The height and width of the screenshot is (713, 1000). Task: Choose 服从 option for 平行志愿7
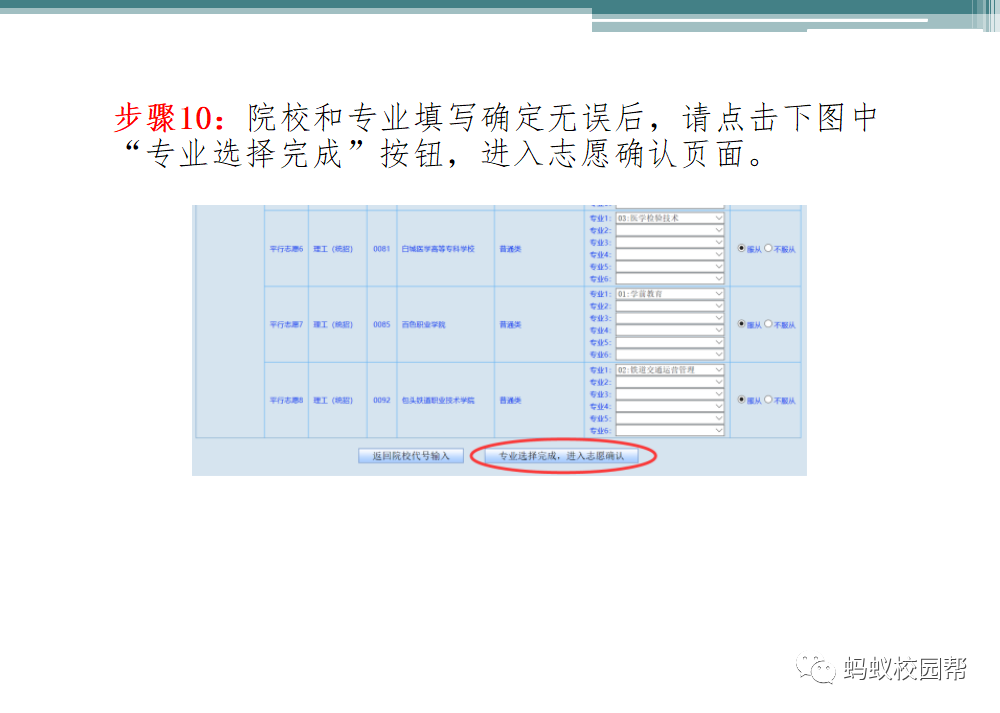(741, 324)
